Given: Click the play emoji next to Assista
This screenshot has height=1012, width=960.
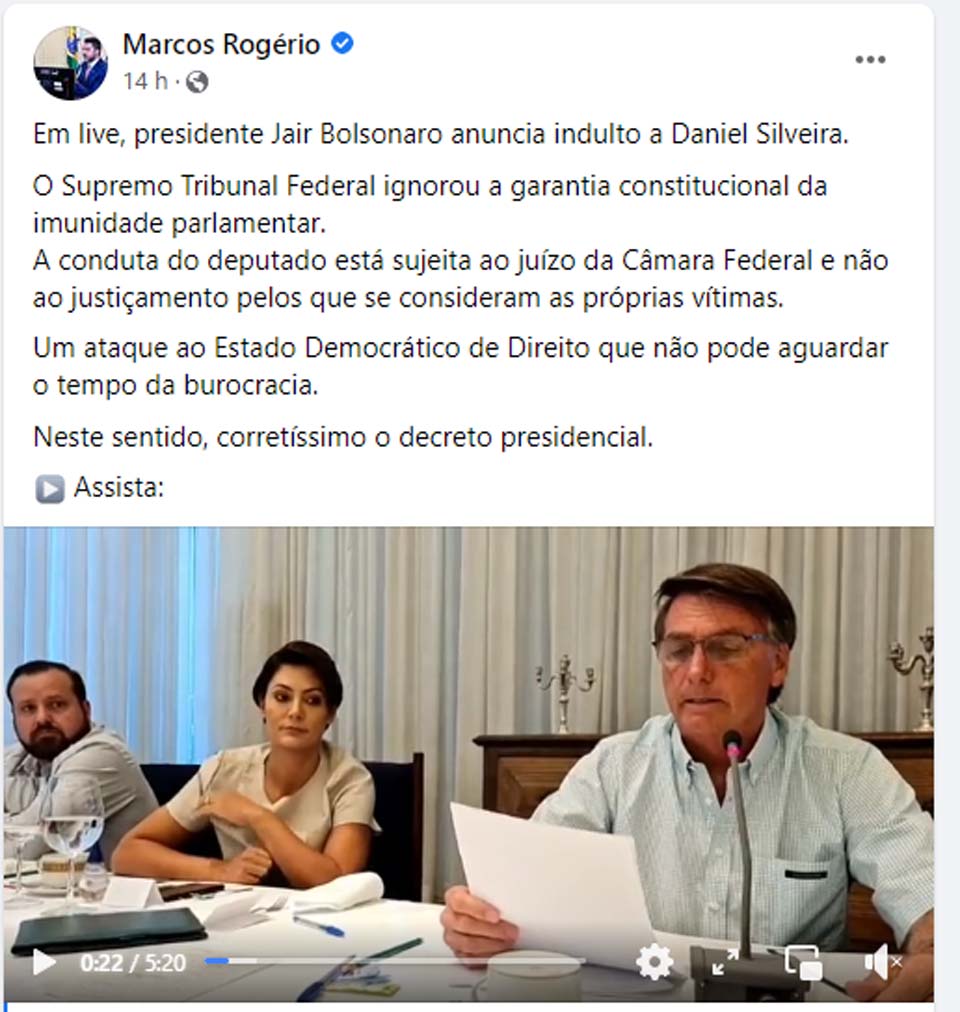Looking at the screenshot, I should click(x=50, y=489).
